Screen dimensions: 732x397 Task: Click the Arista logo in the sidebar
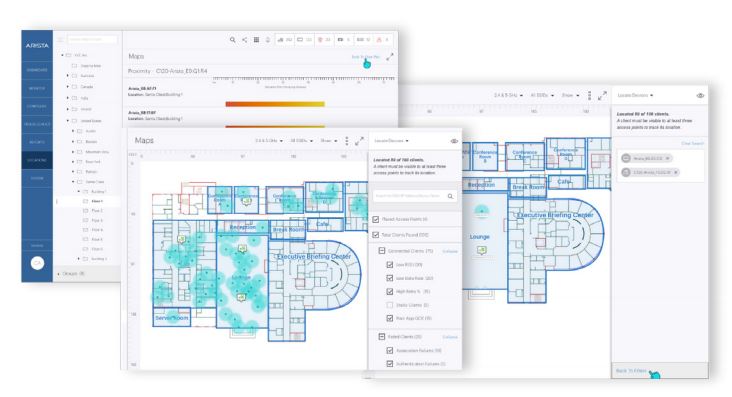tap(37, 46)
